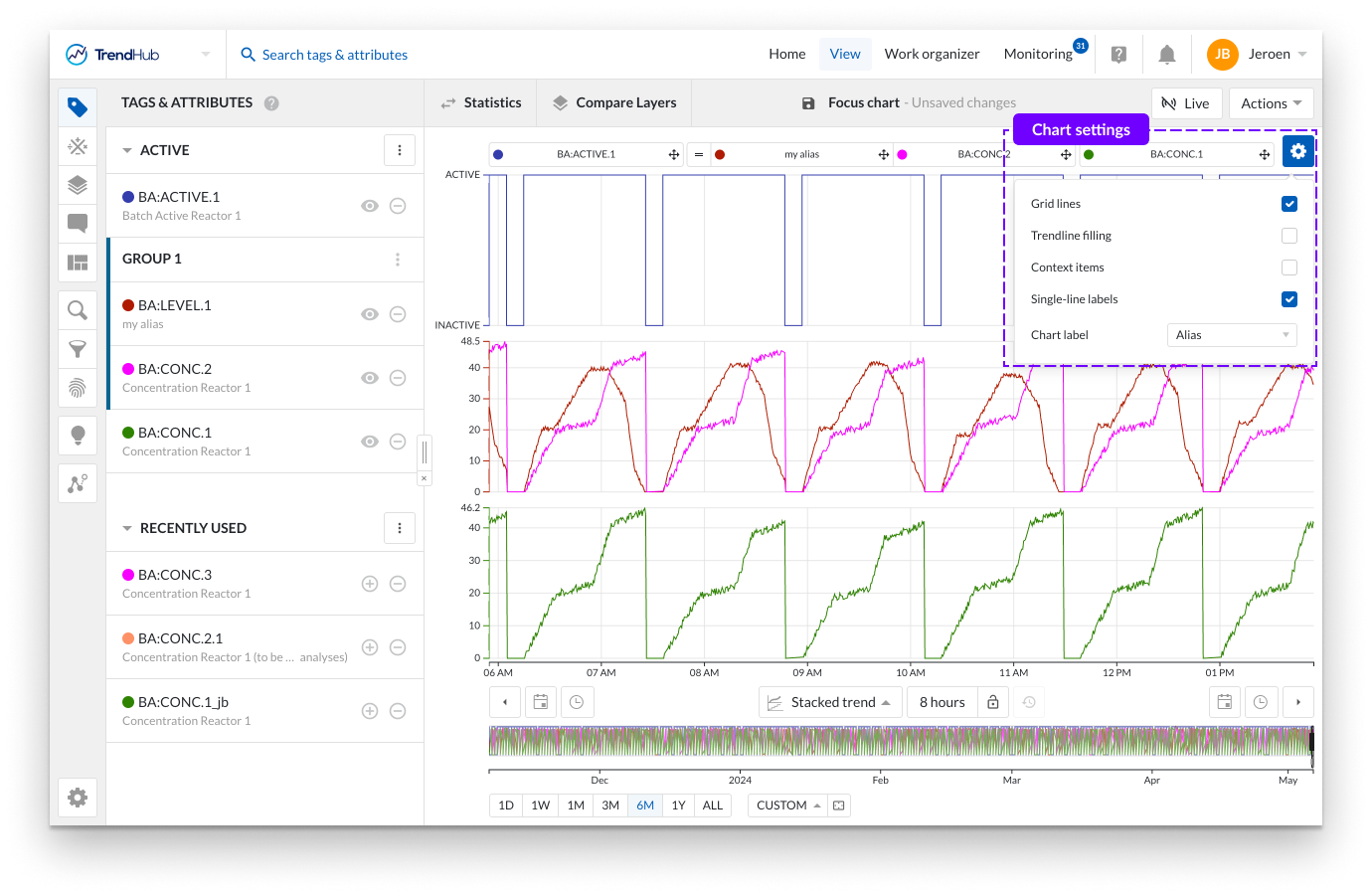Open the Compare Layers tab
This screenshot has height=895, width=1372.
click(614, 102)
